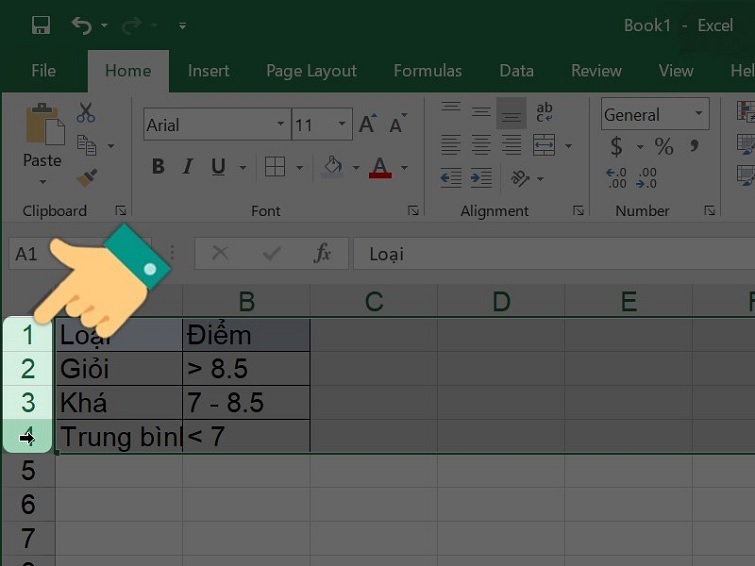755x566 pixels.
Task: Apply the Comma Style format
Action: point(694,146)
